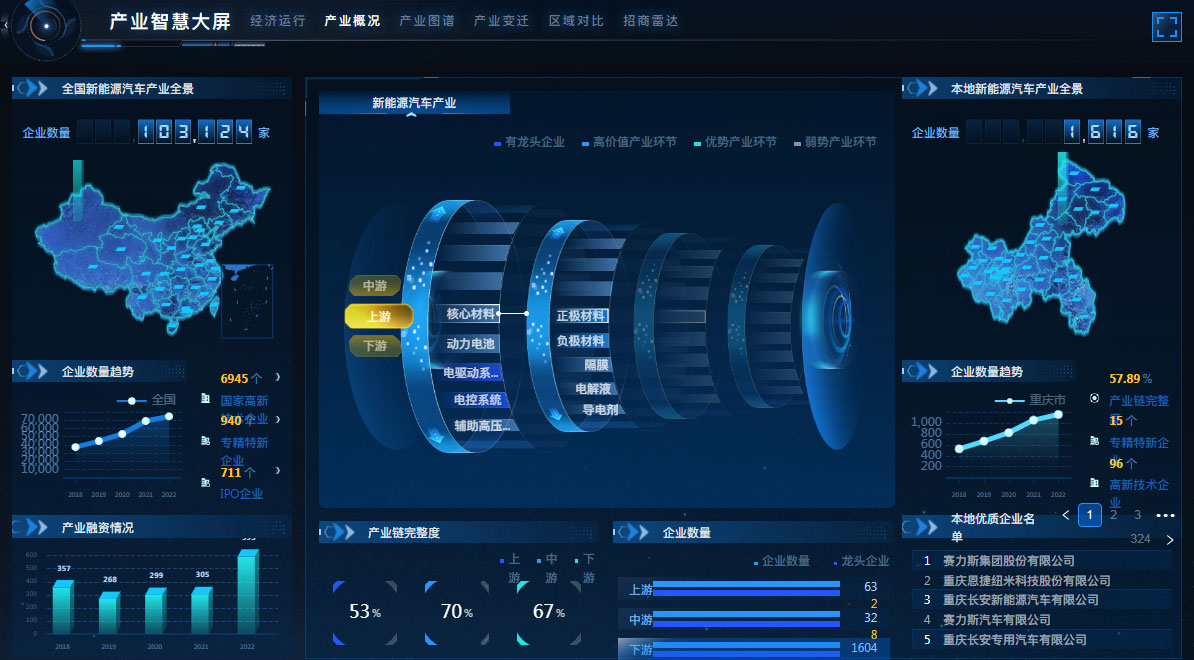Expand the 711 IPO企业 chevron arrow
The image size is (1194, 660).
[x=277, y=471]
